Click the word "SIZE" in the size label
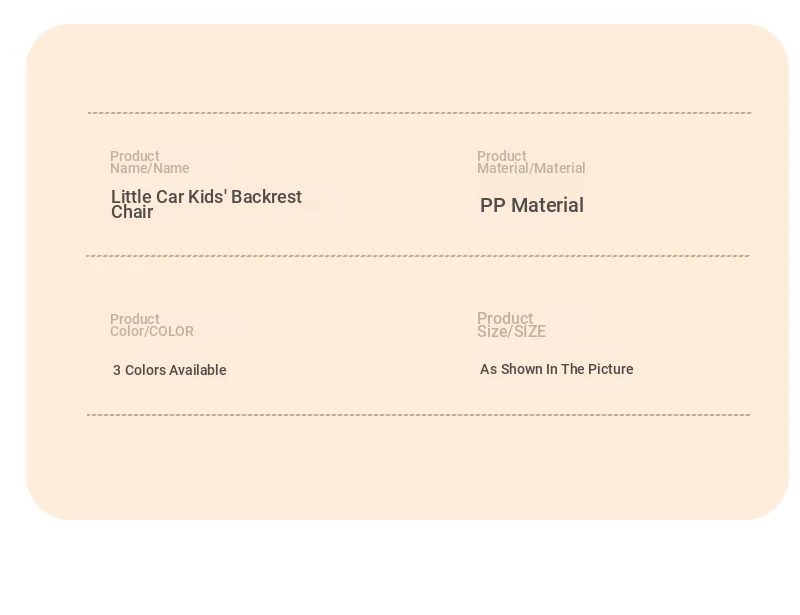Viewport: 800px width, 615px height. pos(530,332)
